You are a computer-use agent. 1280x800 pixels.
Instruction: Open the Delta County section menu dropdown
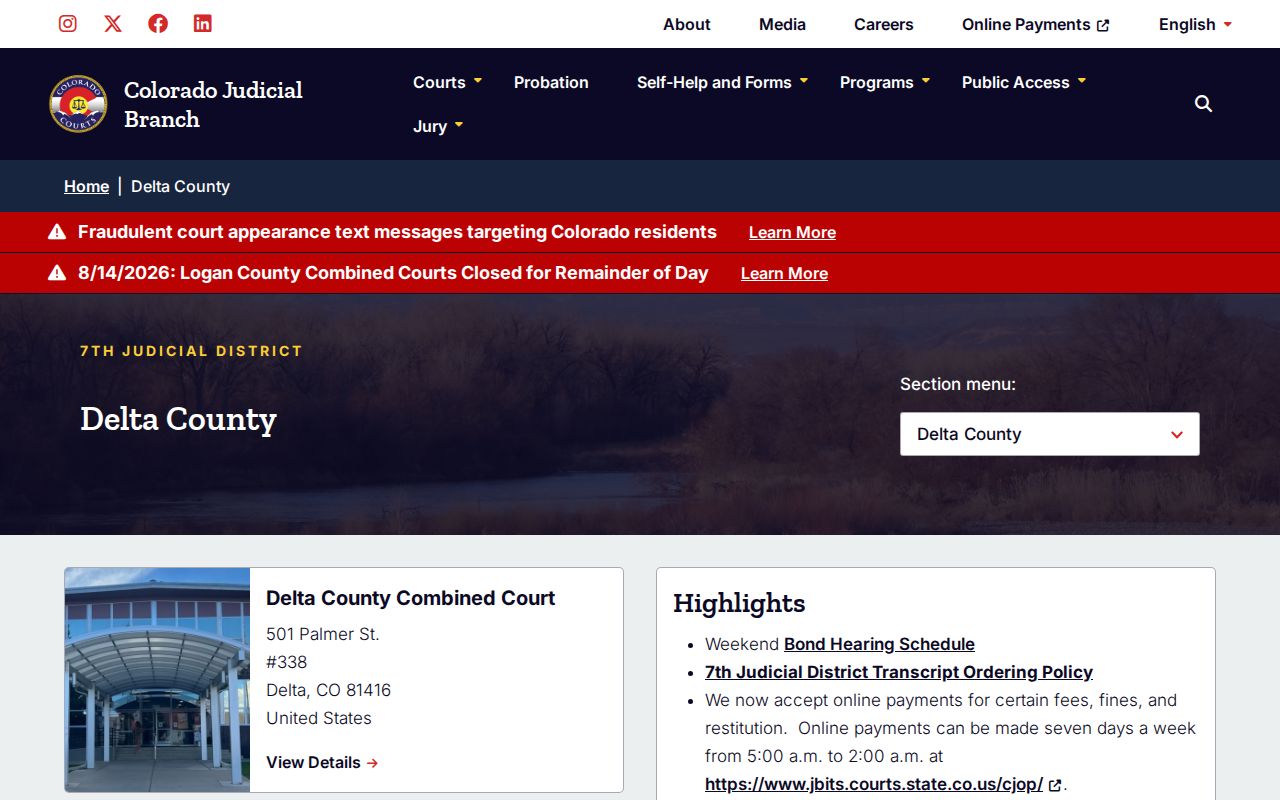click(1050, 434)
